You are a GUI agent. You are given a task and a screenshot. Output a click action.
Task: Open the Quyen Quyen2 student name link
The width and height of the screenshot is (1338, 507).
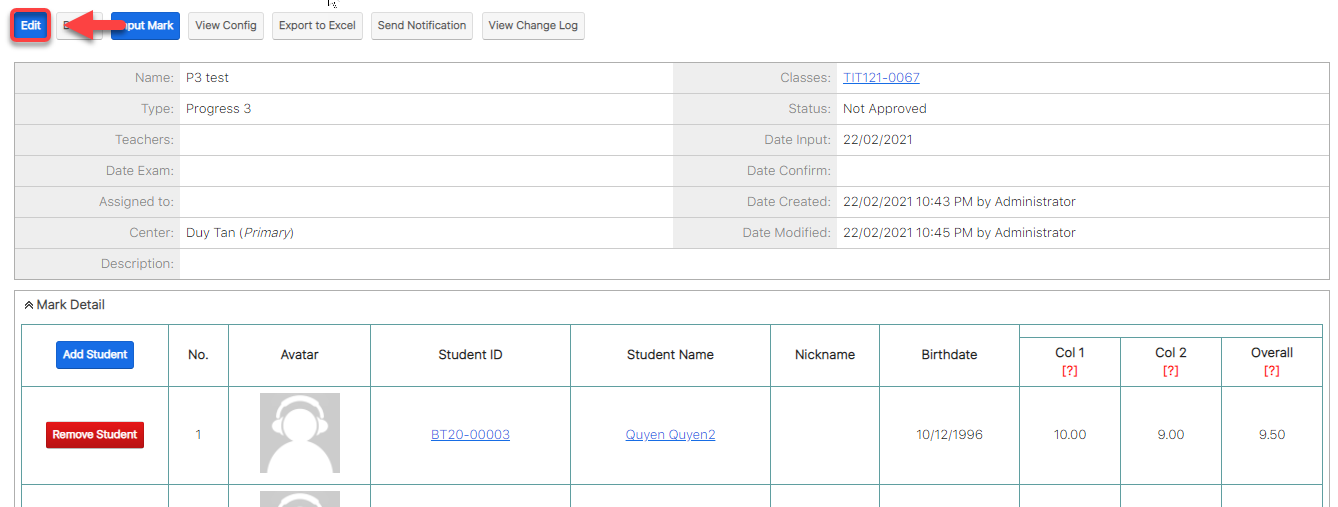tap(670, 435)
